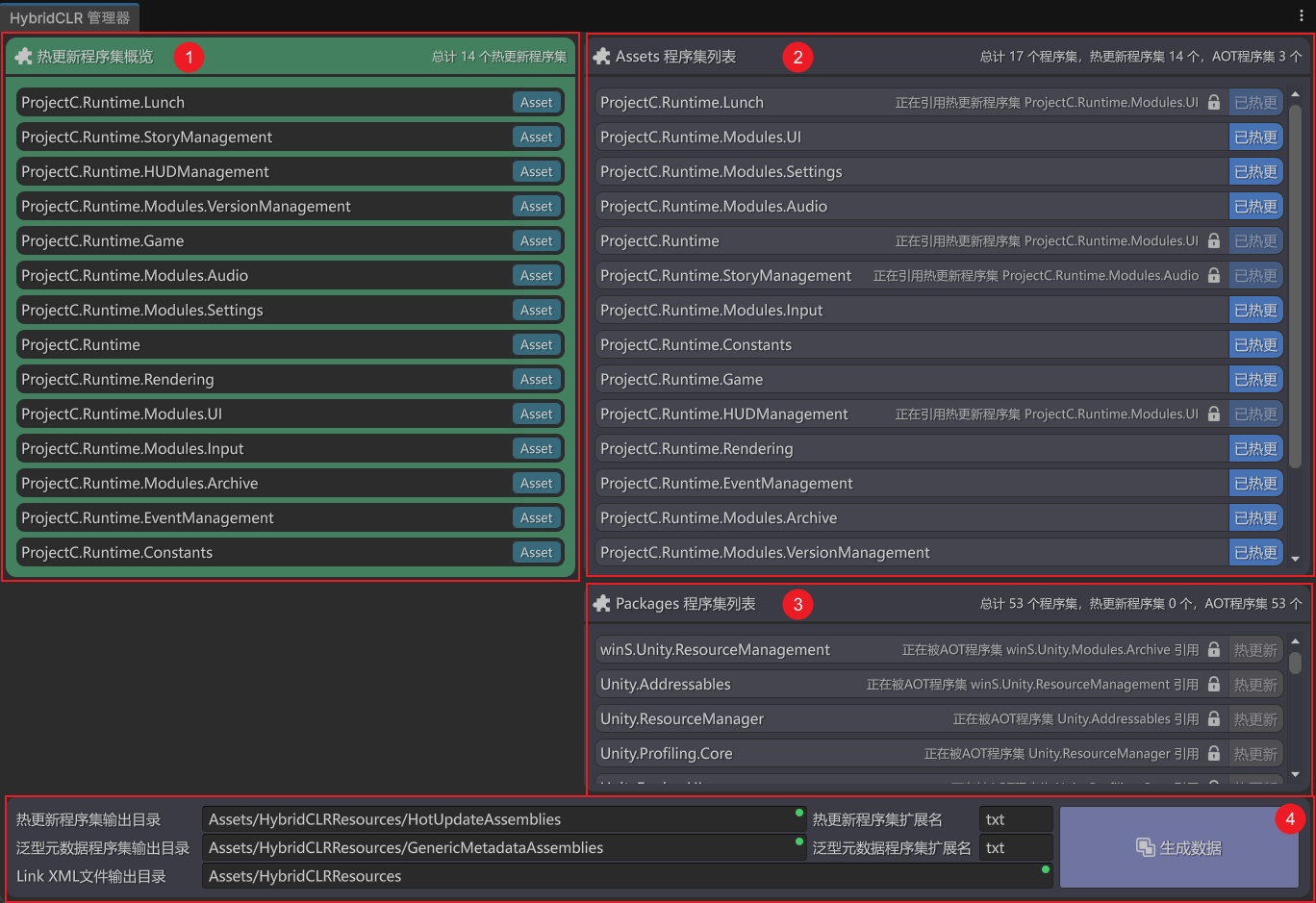
Task: Select the HybridCLR 管理器 tab
Action: point(70,18)
